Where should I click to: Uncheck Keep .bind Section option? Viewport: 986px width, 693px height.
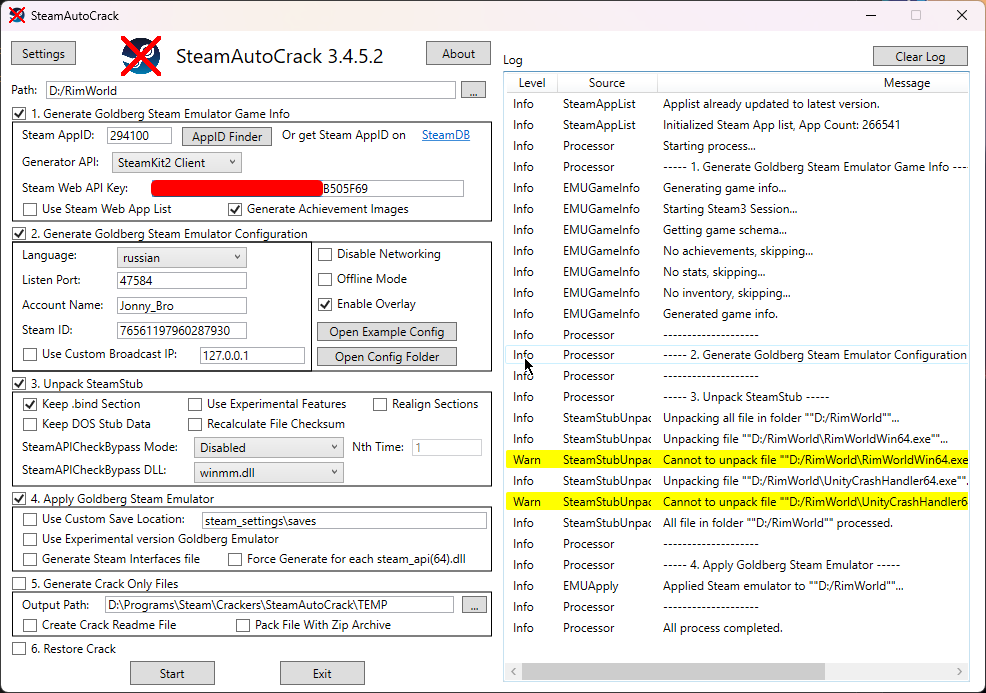pos(30,404)
